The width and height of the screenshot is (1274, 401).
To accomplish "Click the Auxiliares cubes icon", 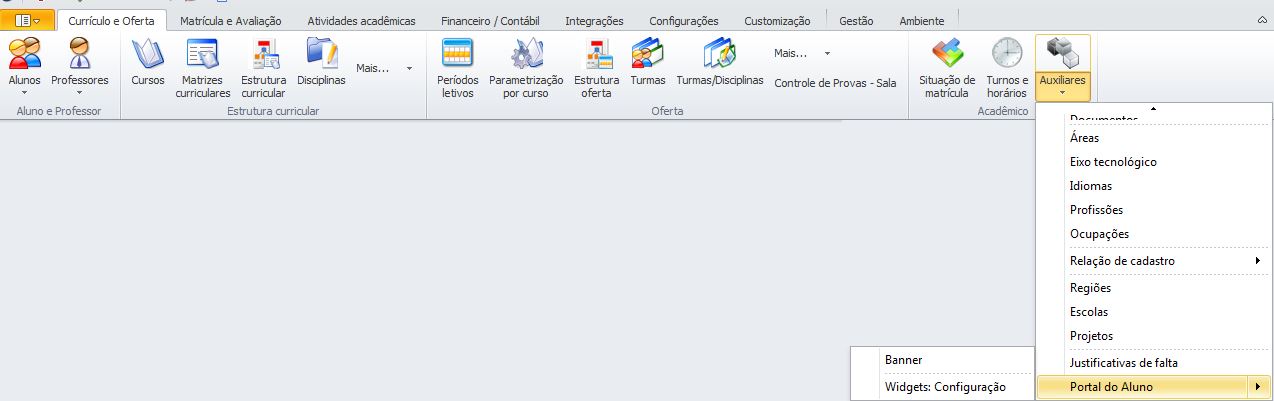I will [1062, 54].
